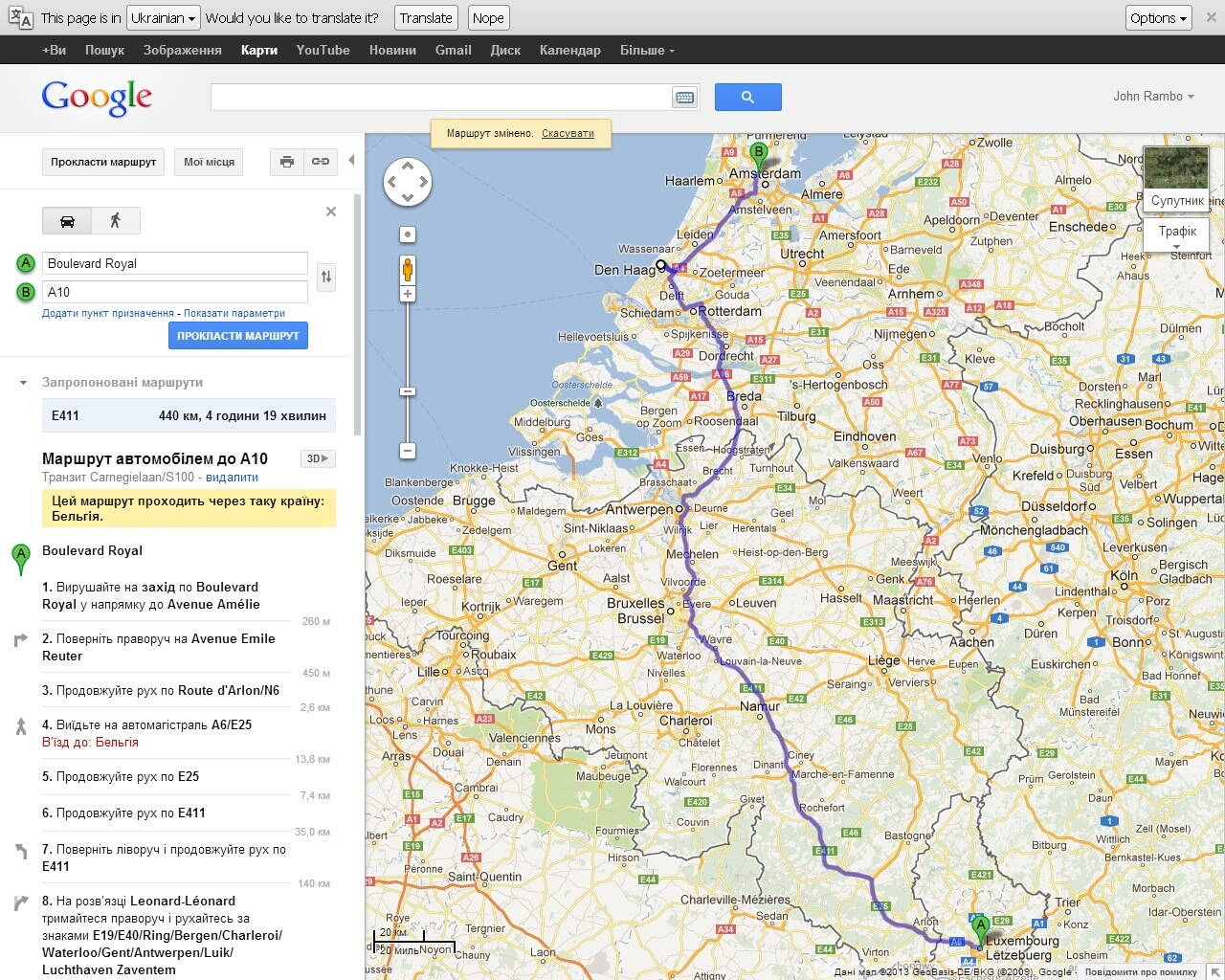Image resolution: width=1225 pixels, height=980 pixels.
Task: Collapse the suggested routes section triangle
Action: pos(23,383)
